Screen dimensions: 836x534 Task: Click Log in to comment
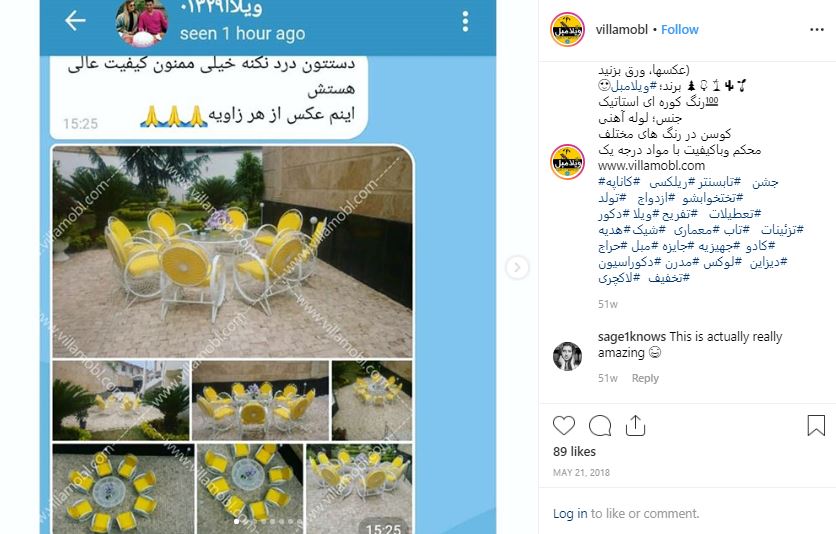[x=569, y=513]
